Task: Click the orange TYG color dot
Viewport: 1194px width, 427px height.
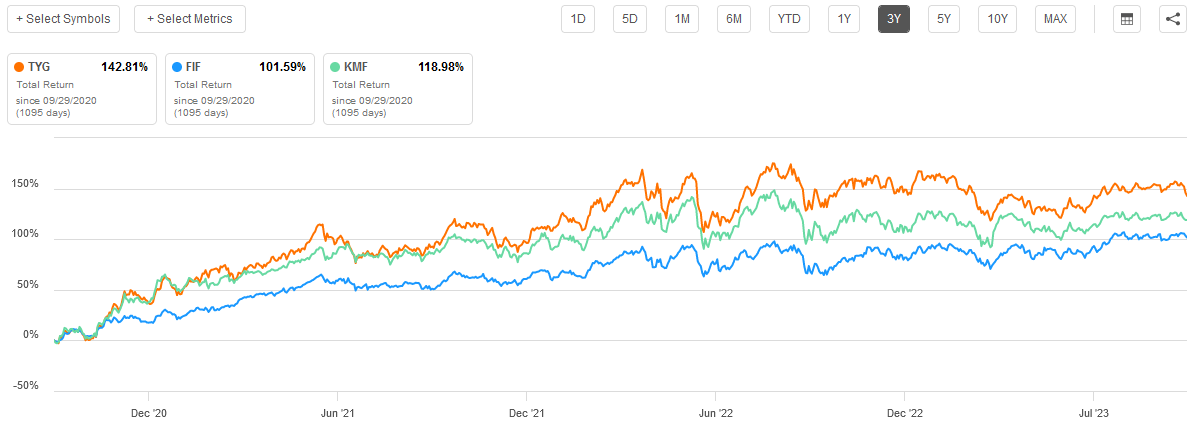Action: point(20,67)
